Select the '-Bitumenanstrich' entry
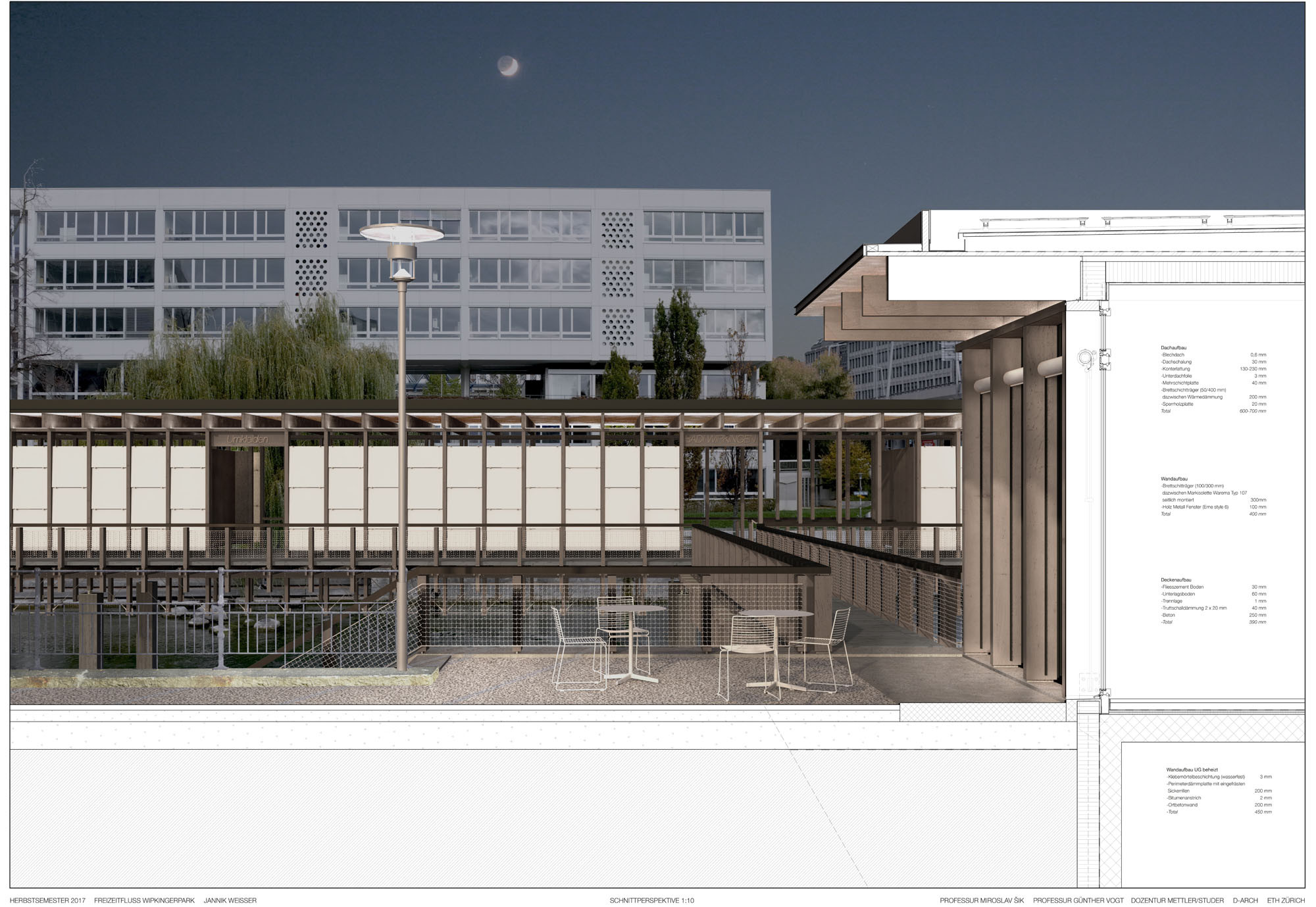Screen dimensions: 1316x907 click(x=1183, y=798)
